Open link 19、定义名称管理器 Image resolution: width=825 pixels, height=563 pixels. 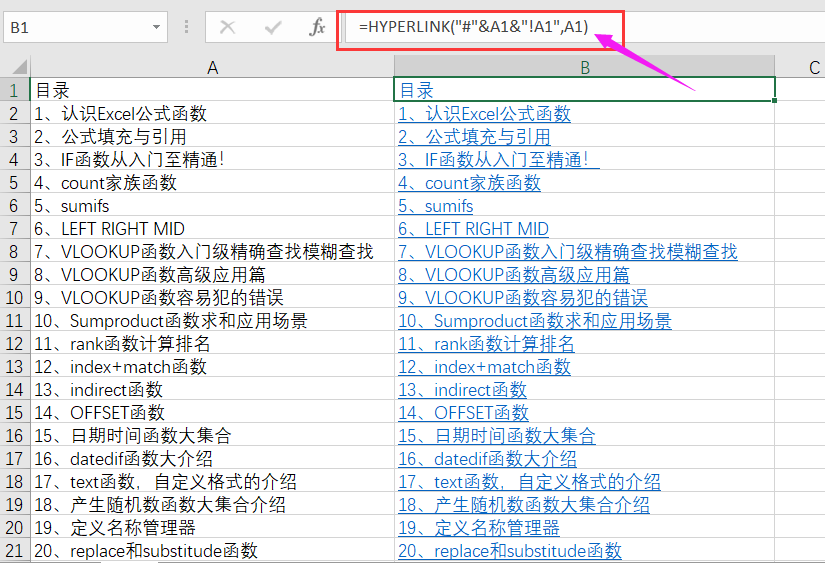479,527
